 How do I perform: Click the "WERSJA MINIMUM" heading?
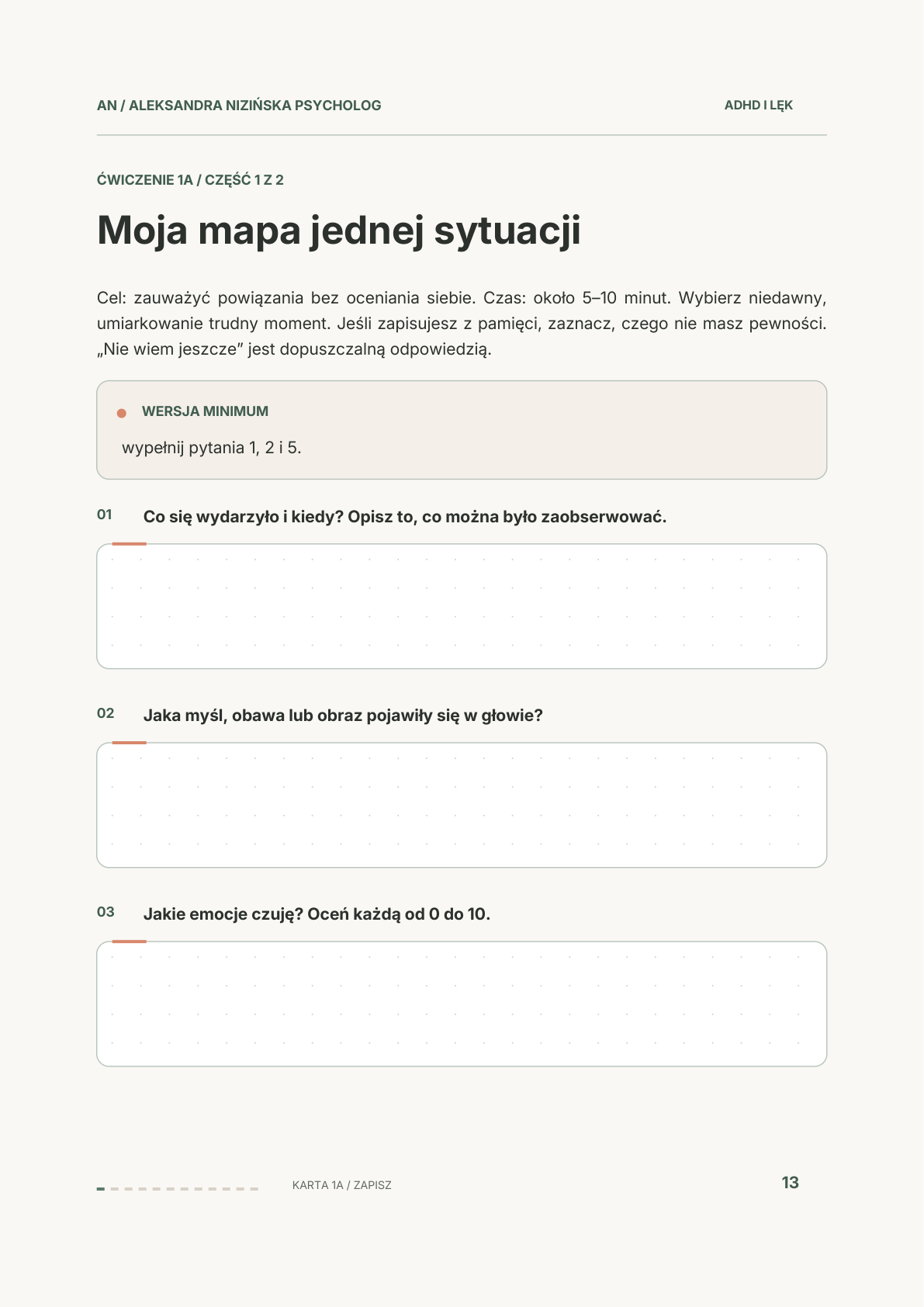click(x=205, y=411)
